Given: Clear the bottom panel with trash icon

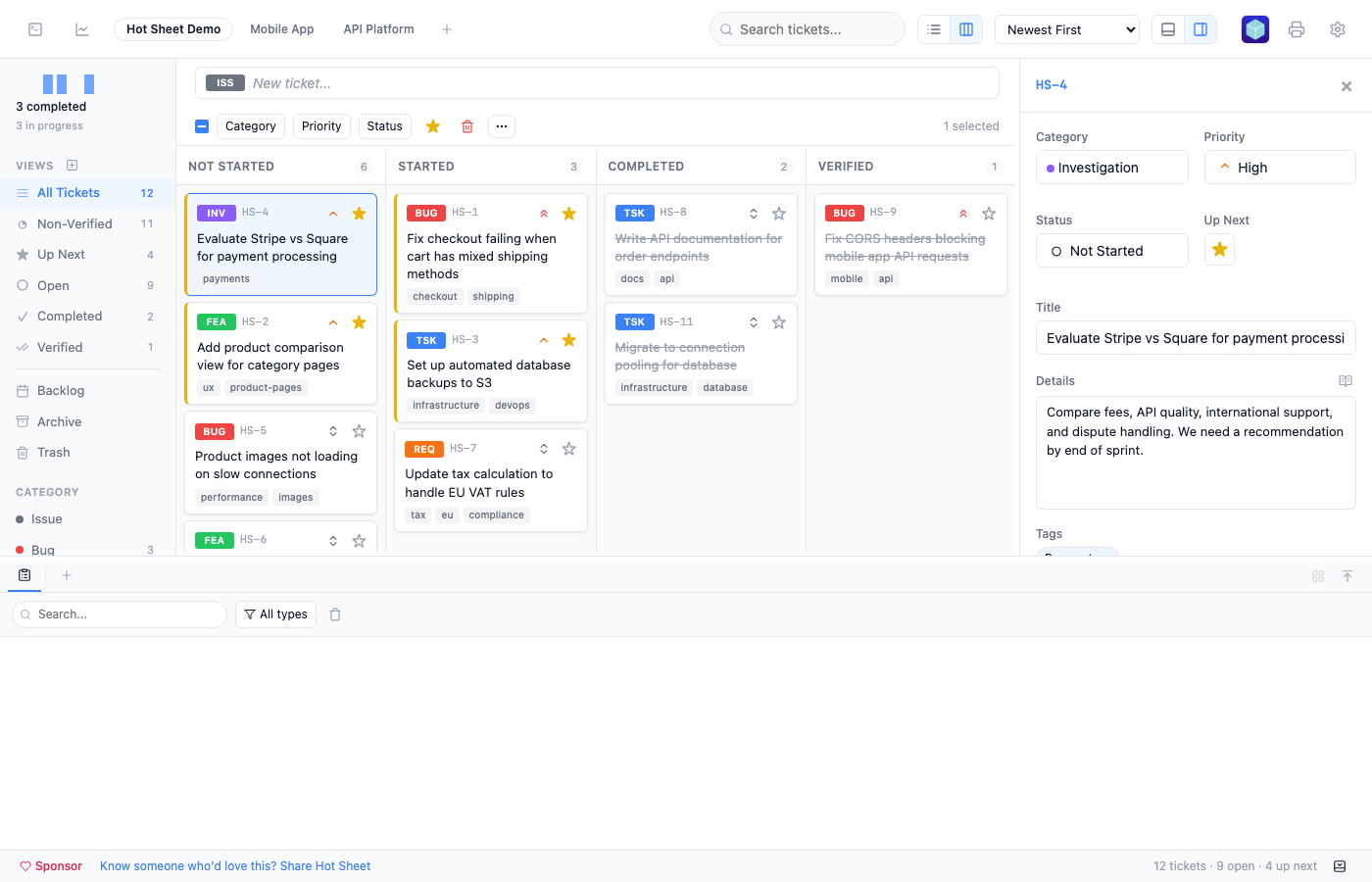Looking at the screenshot, I should point(335,614).
